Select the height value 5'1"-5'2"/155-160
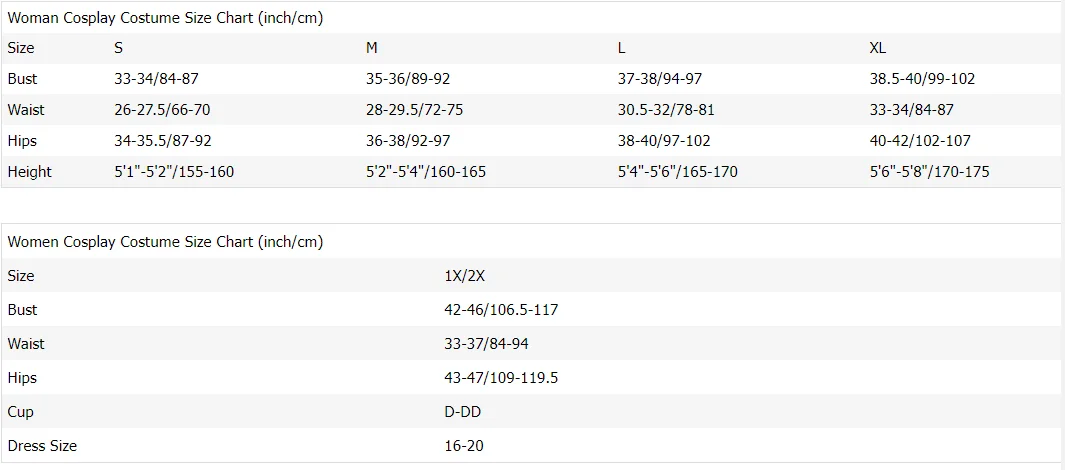This screenshot has width=1065, height=470. (x=174, y=172)
